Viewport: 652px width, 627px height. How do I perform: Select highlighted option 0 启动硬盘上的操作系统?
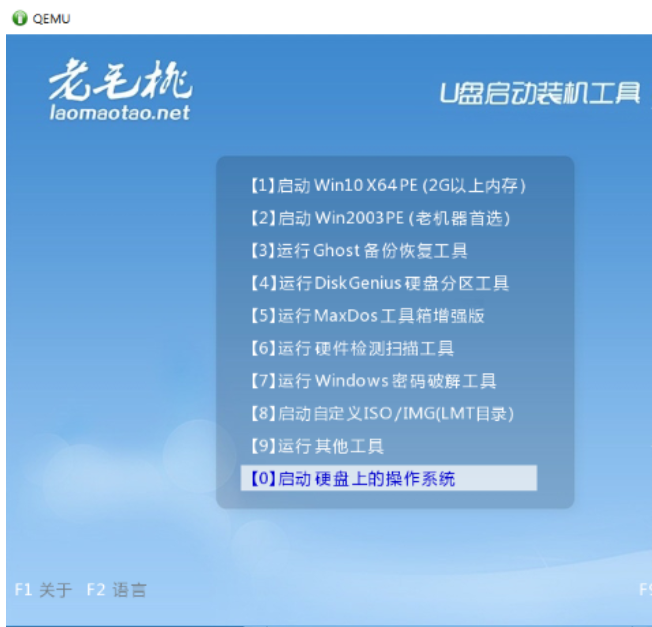389,478
